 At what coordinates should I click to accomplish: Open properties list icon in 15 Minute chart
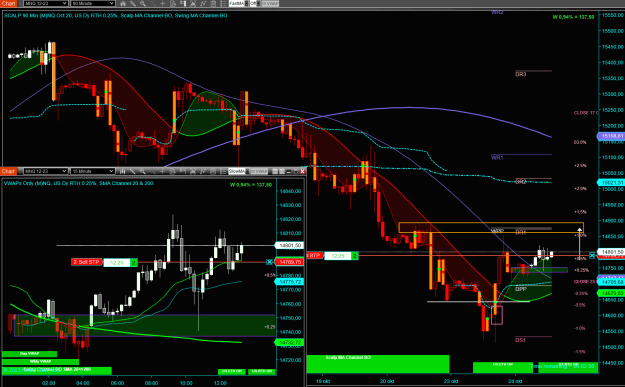tap(223, 171)
